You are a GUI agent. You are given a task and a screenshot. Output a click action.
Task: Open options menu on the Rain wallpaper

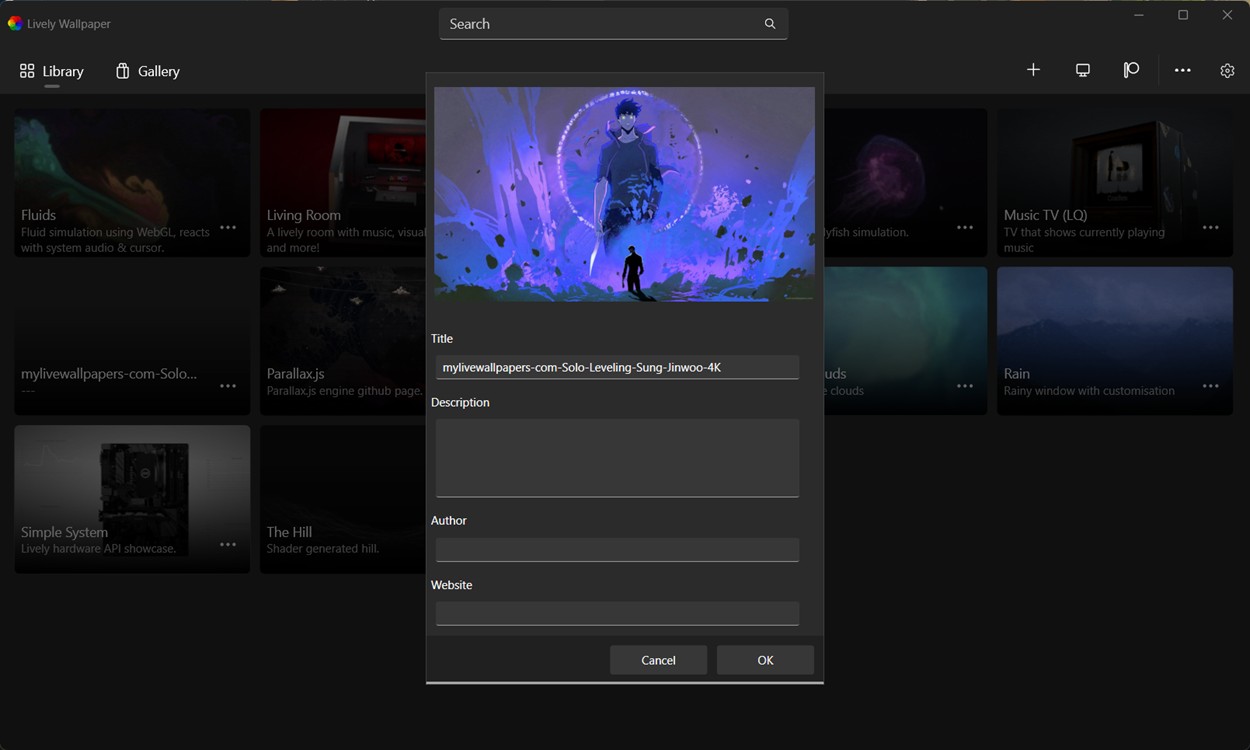point(1211,385)
